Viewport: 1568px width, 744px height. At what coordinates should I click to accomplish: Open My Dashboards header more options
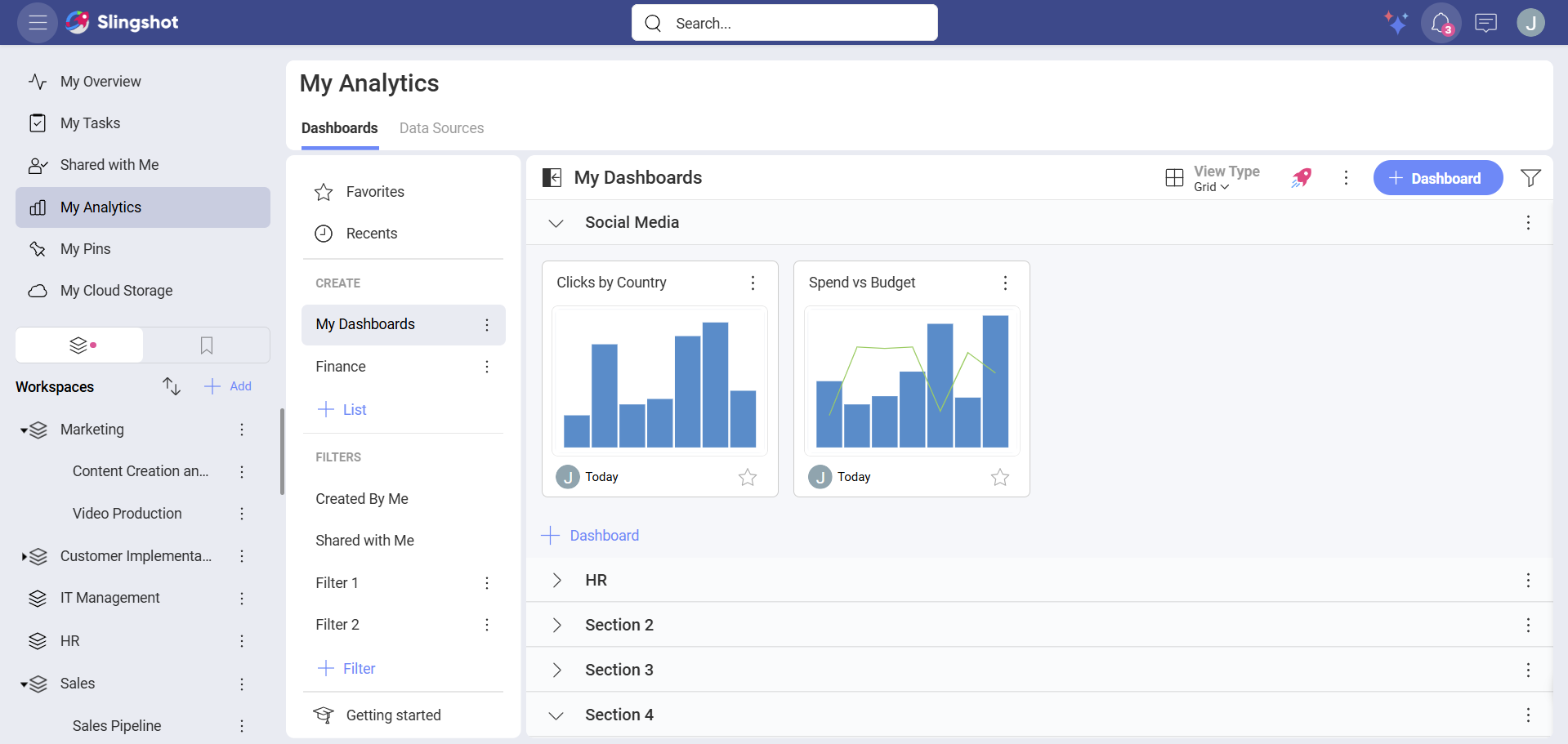coord(1346,177)
